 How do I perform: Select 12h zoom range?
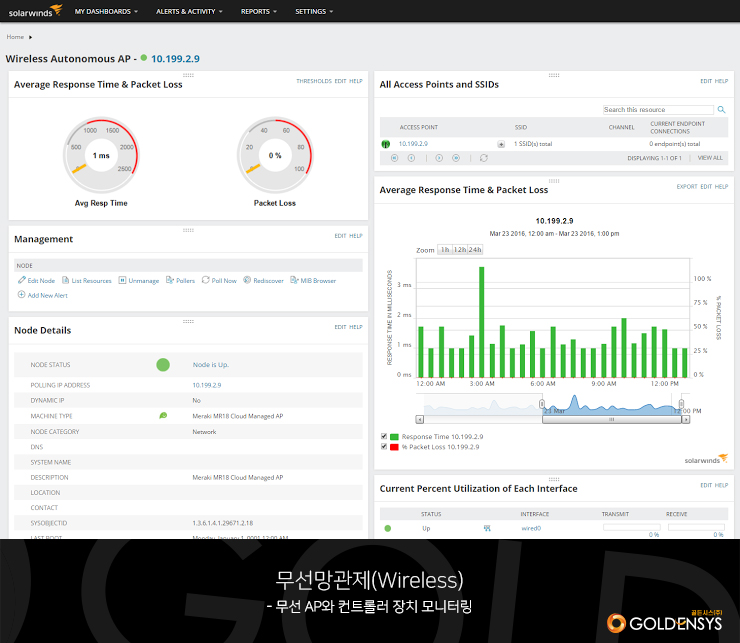(460, 249)
